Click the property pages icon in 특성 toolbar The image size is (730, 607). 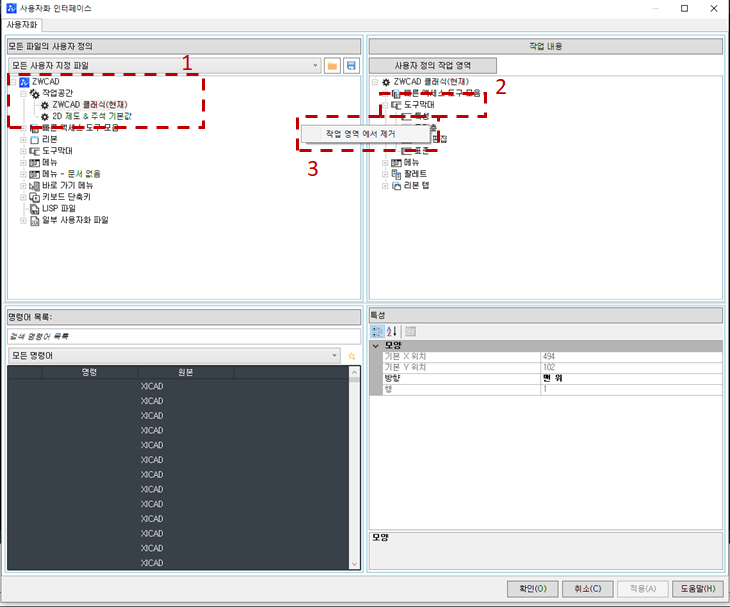[410, 331]
